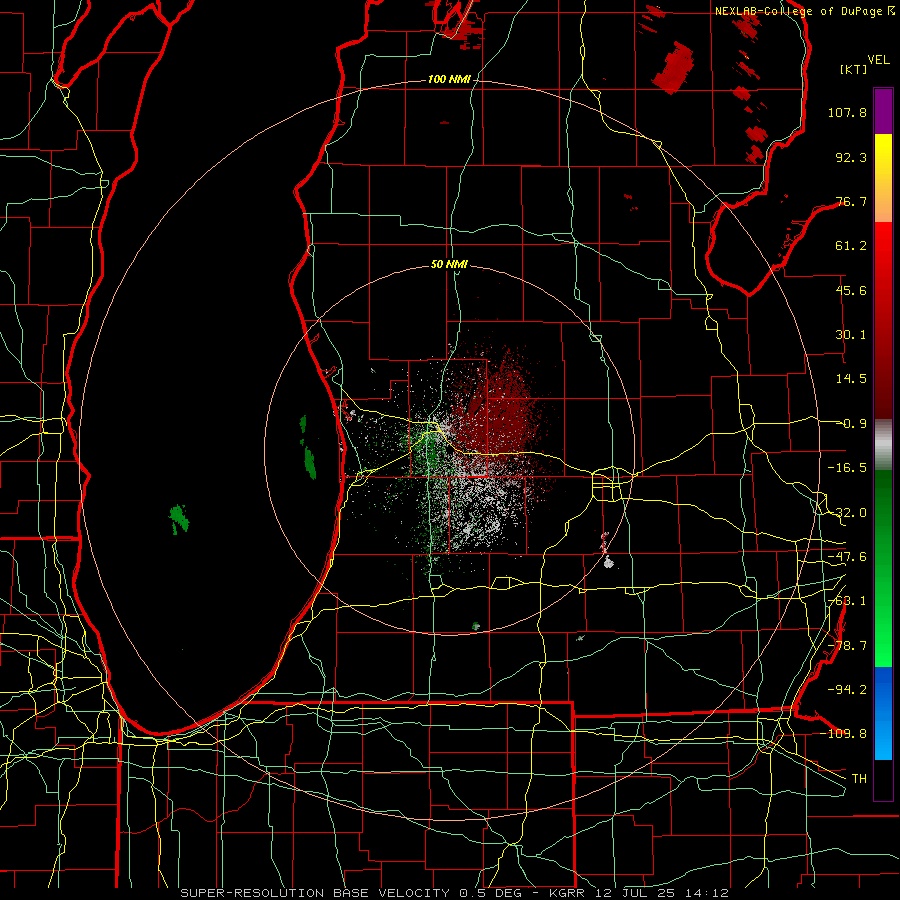Select the -94.2 velocity scale value
The image size is (900, 900).
[847, 689]
